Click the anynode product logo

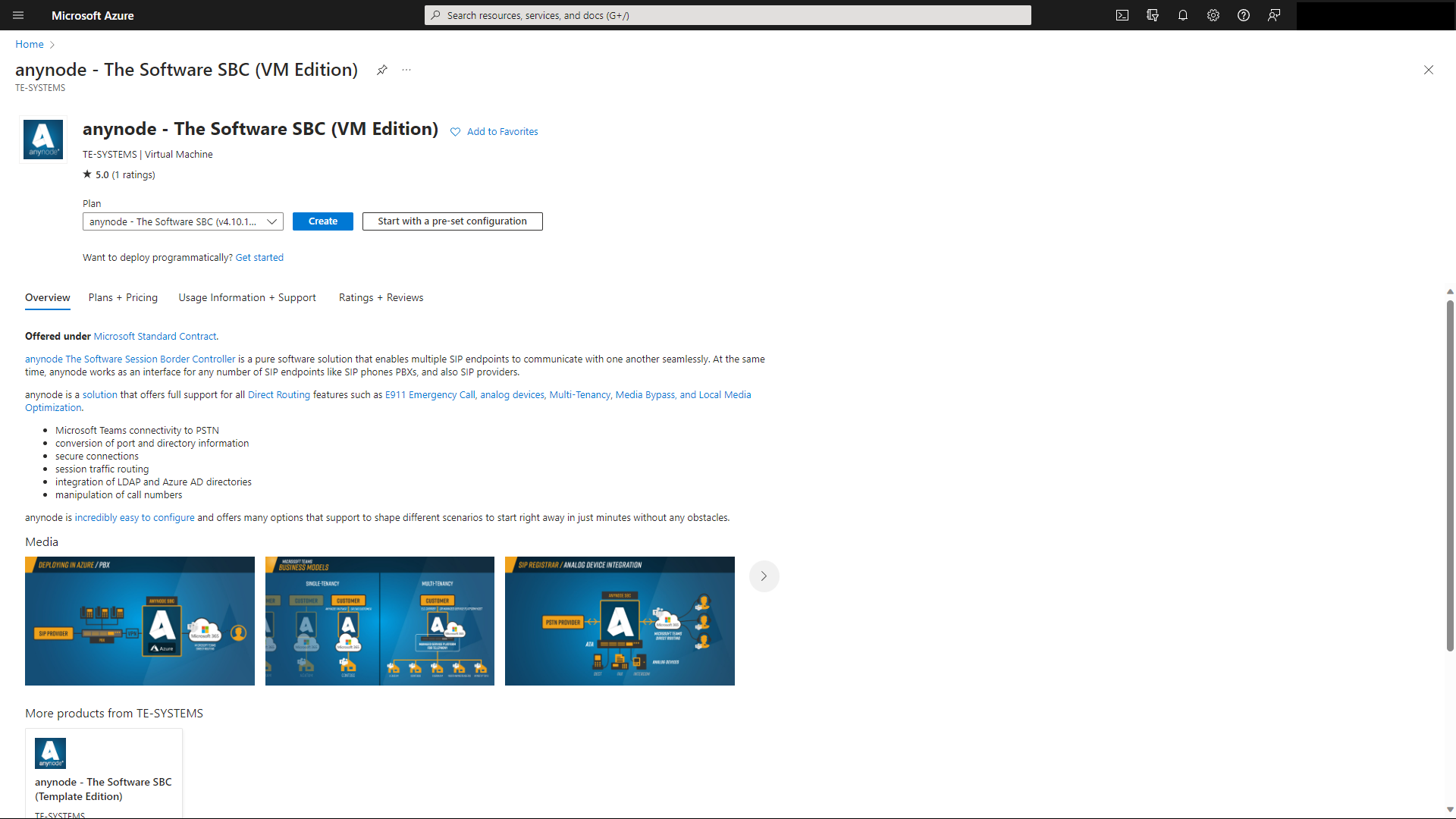click(x=43, y=140)
